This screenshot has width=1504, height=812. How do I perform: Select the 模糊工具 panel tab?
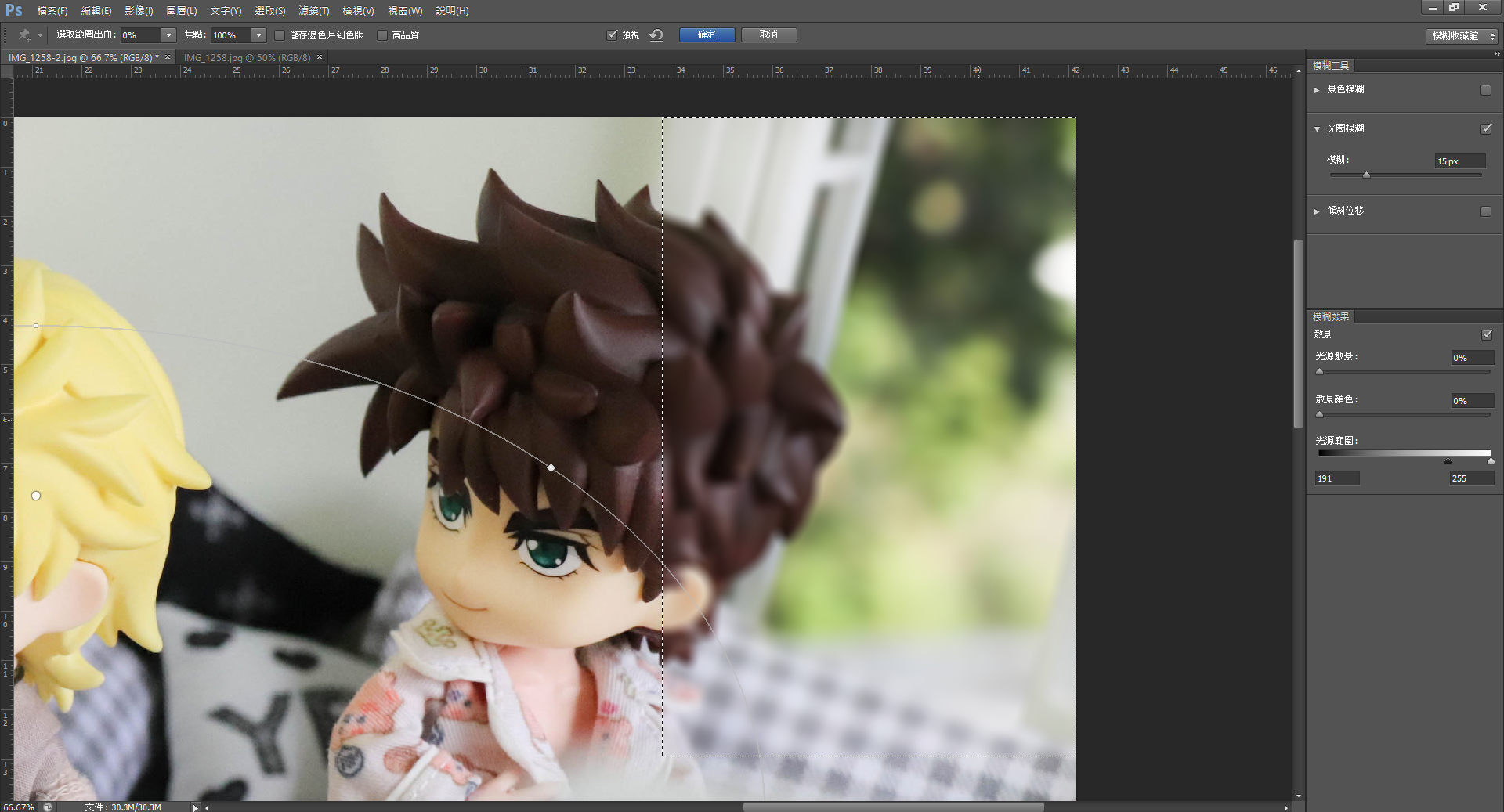click(1331, 66)
